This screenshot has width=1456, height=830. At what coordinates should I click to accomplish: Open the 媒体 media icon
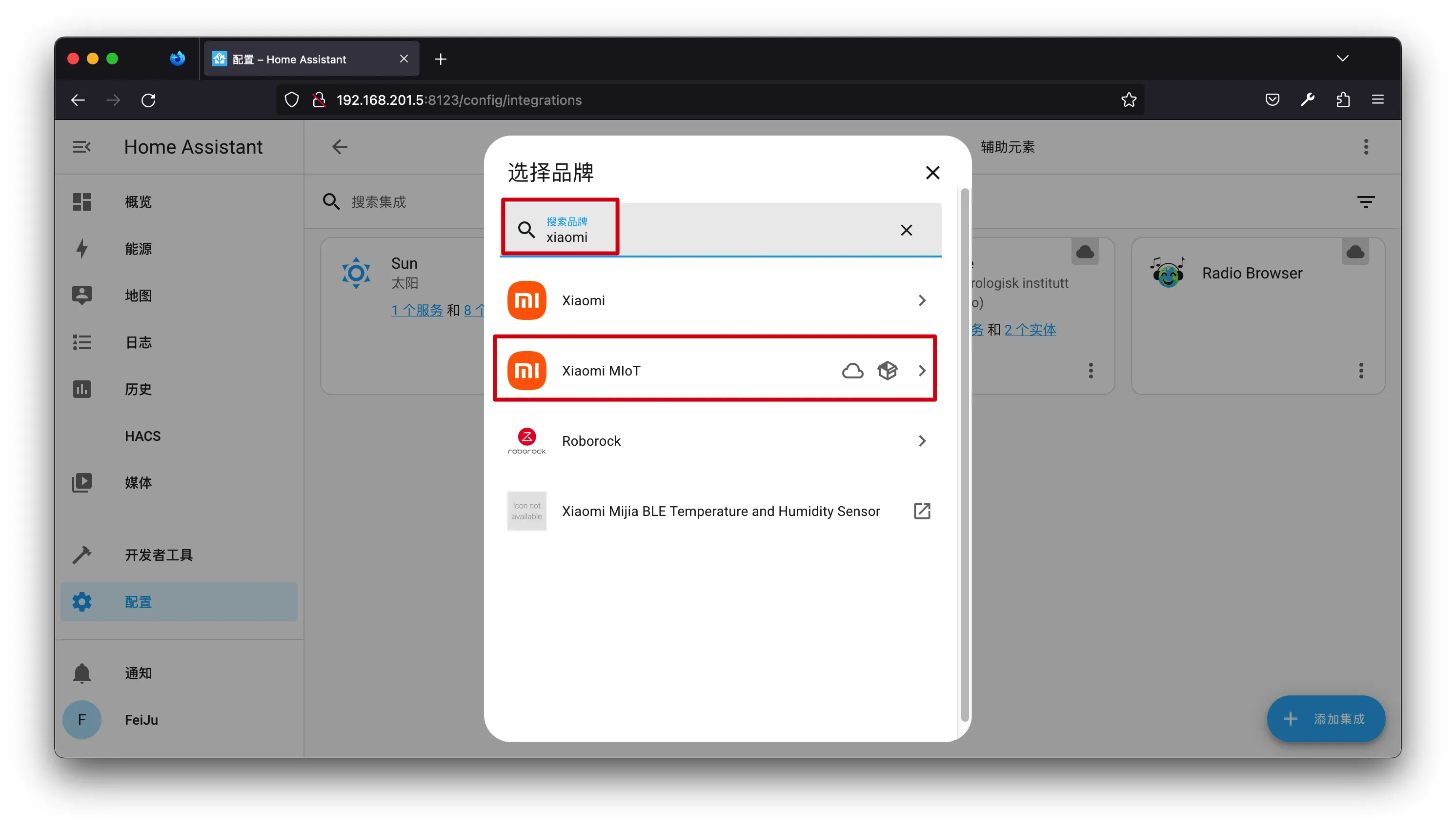[81, 482]
